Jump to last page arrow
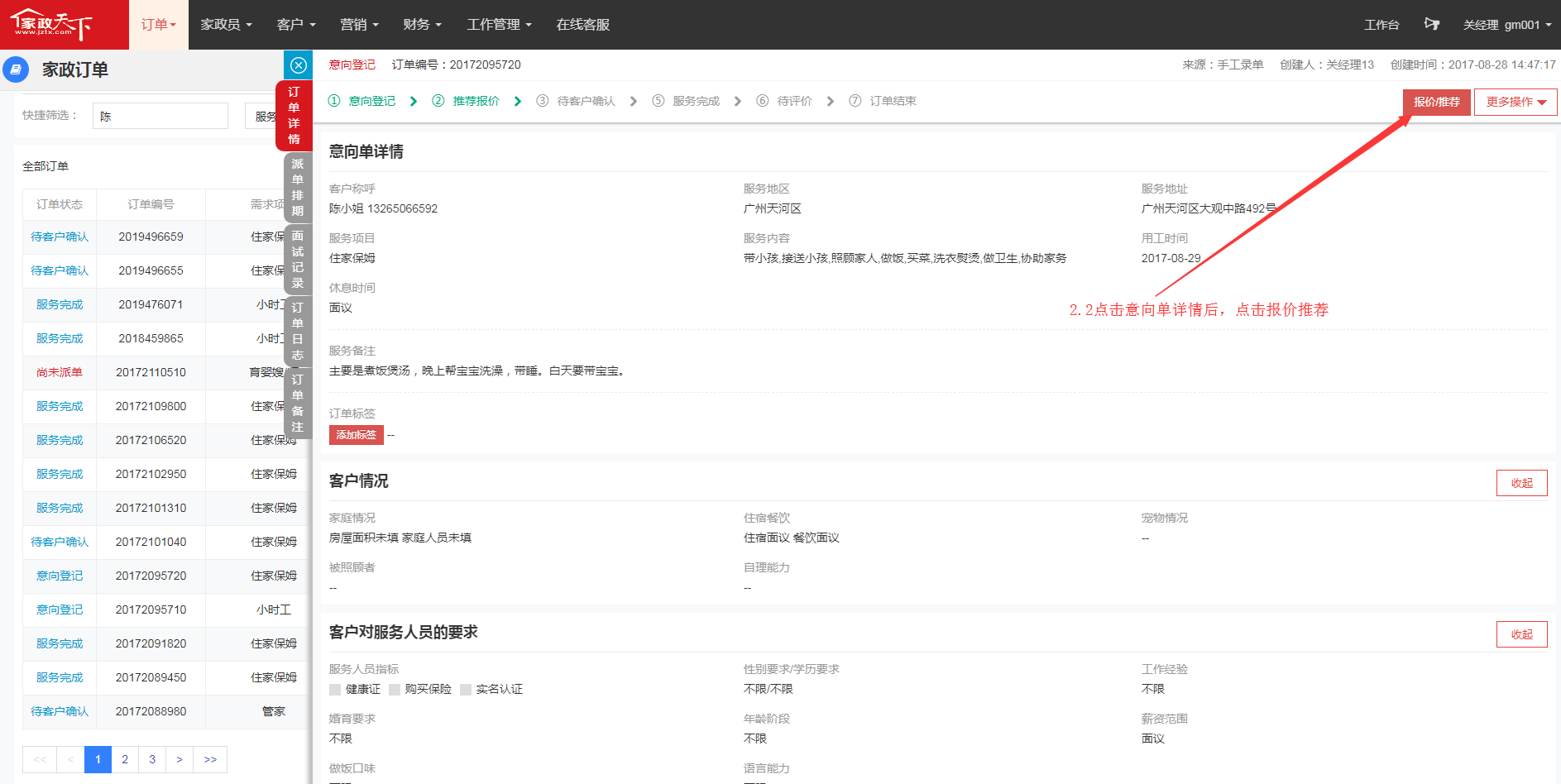Screen dimensions: 1561x784 [210, 759]
